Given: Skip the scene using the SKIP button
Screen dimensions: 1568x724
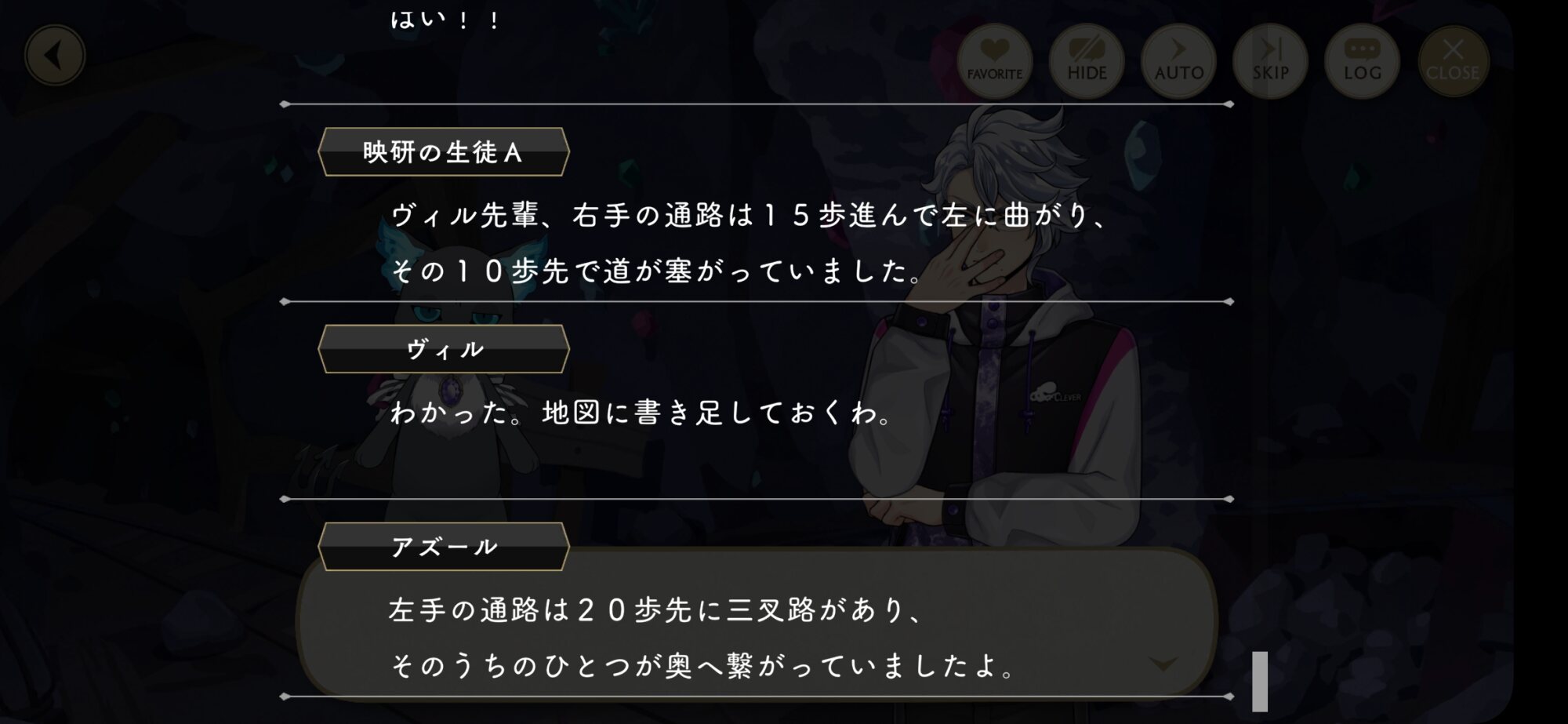Looking at the screenshot, I should (x=1270, y=60).
